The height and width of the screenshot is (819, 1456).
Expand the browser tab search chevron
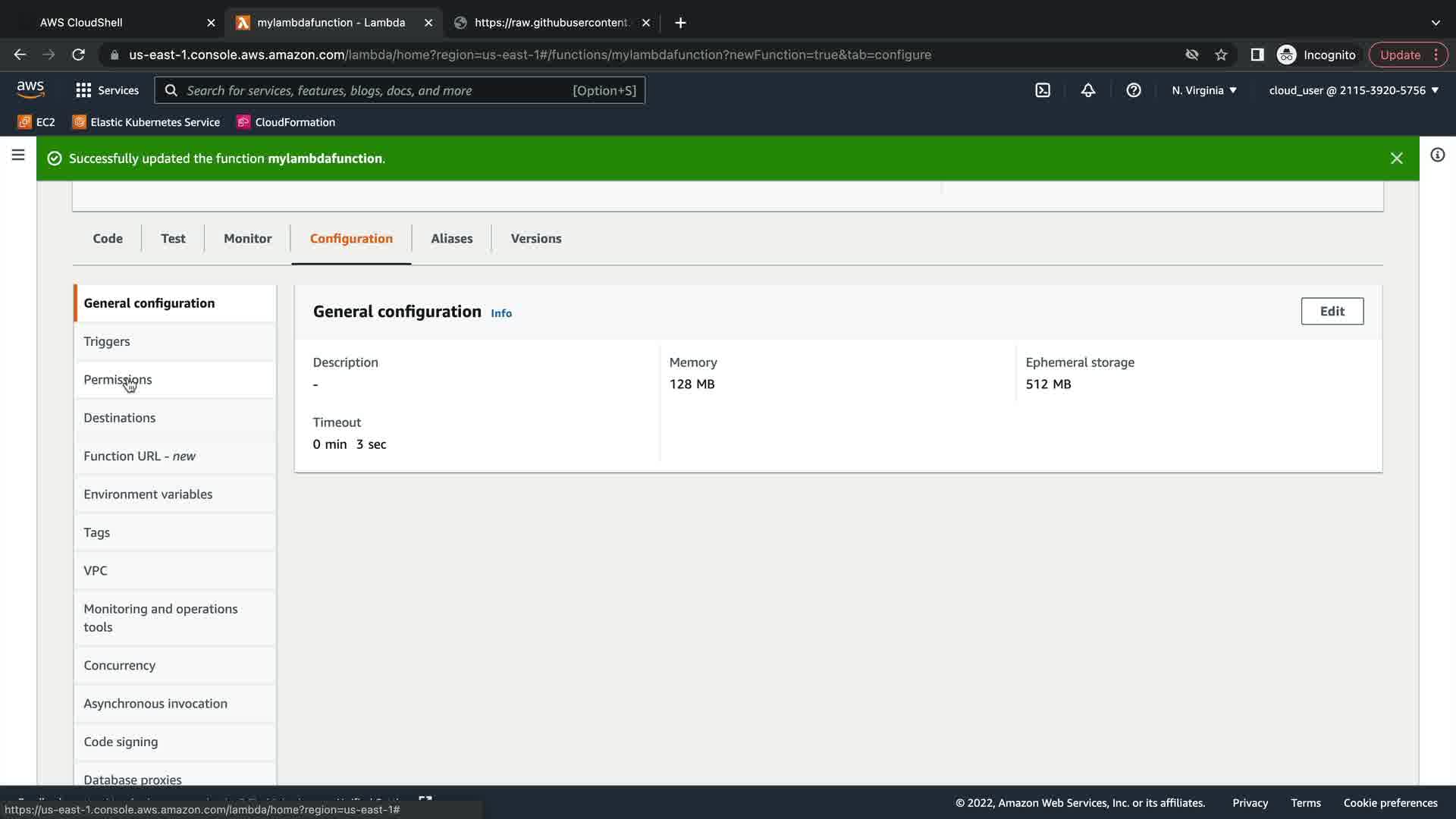tap(1436, 23)
